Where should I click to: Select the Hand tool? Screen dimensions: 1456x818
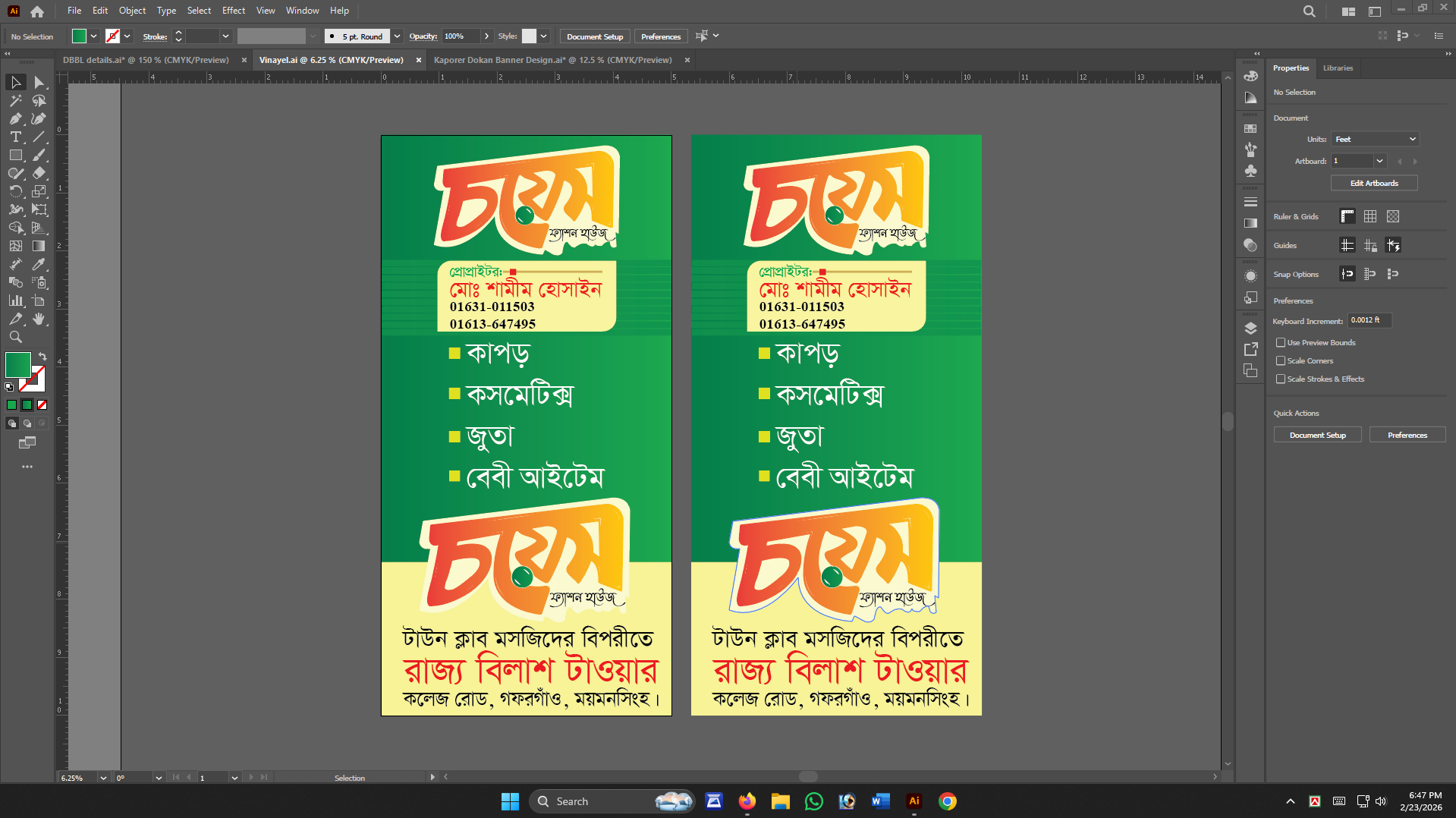point(40,319)
